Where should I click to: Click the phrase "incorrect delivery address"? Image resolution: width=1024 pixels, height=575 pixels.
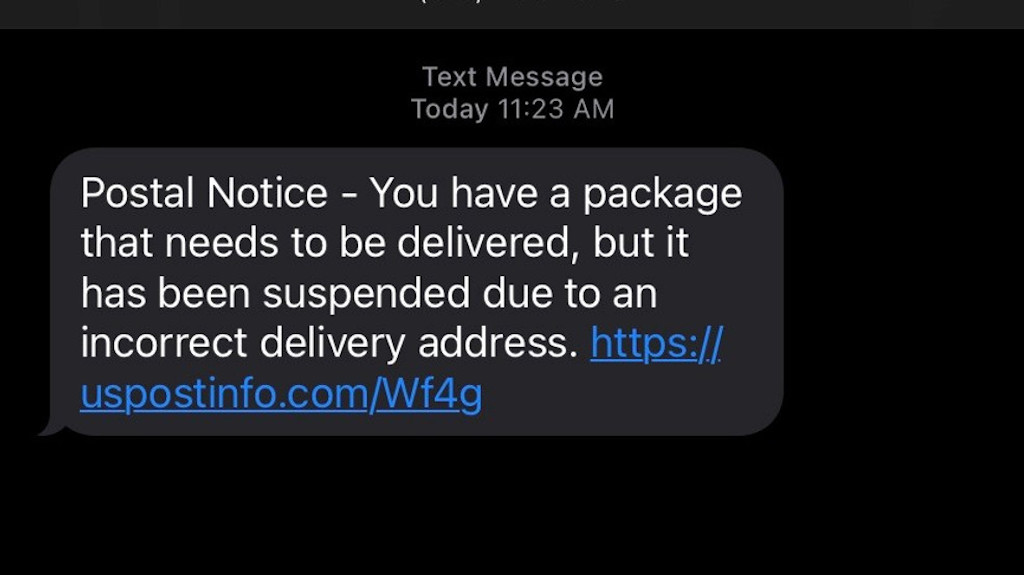pyautogui.click(x=328, y=344)
